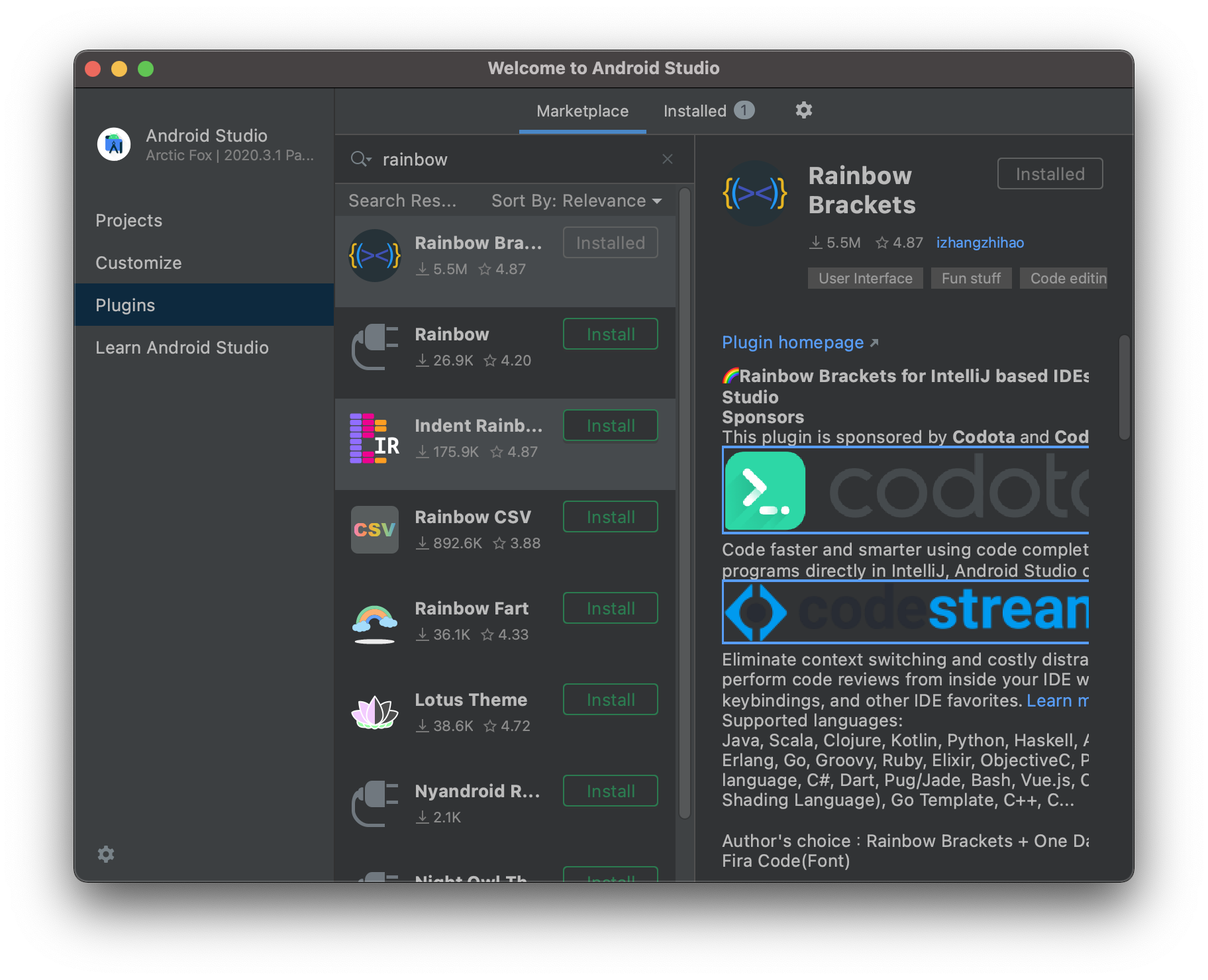The height and width of the screenshot is (980, 1208).
Task: Clear the rainbow search text
Action: click(x=668, y=159)
